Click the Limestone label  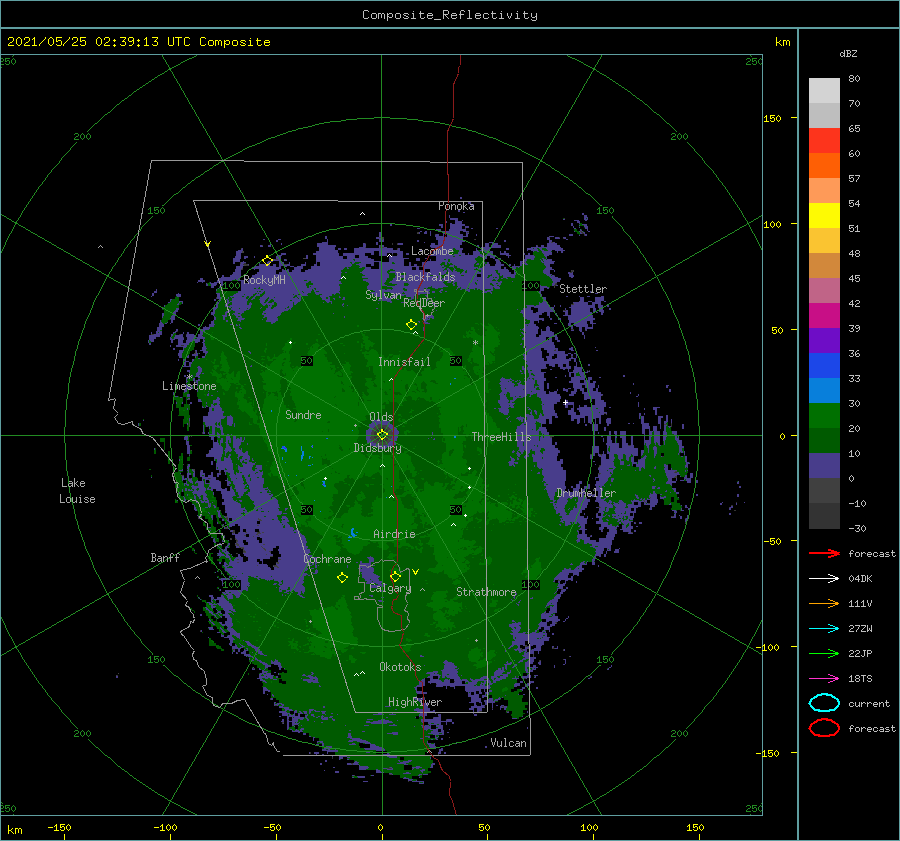[x=189, y=386]
